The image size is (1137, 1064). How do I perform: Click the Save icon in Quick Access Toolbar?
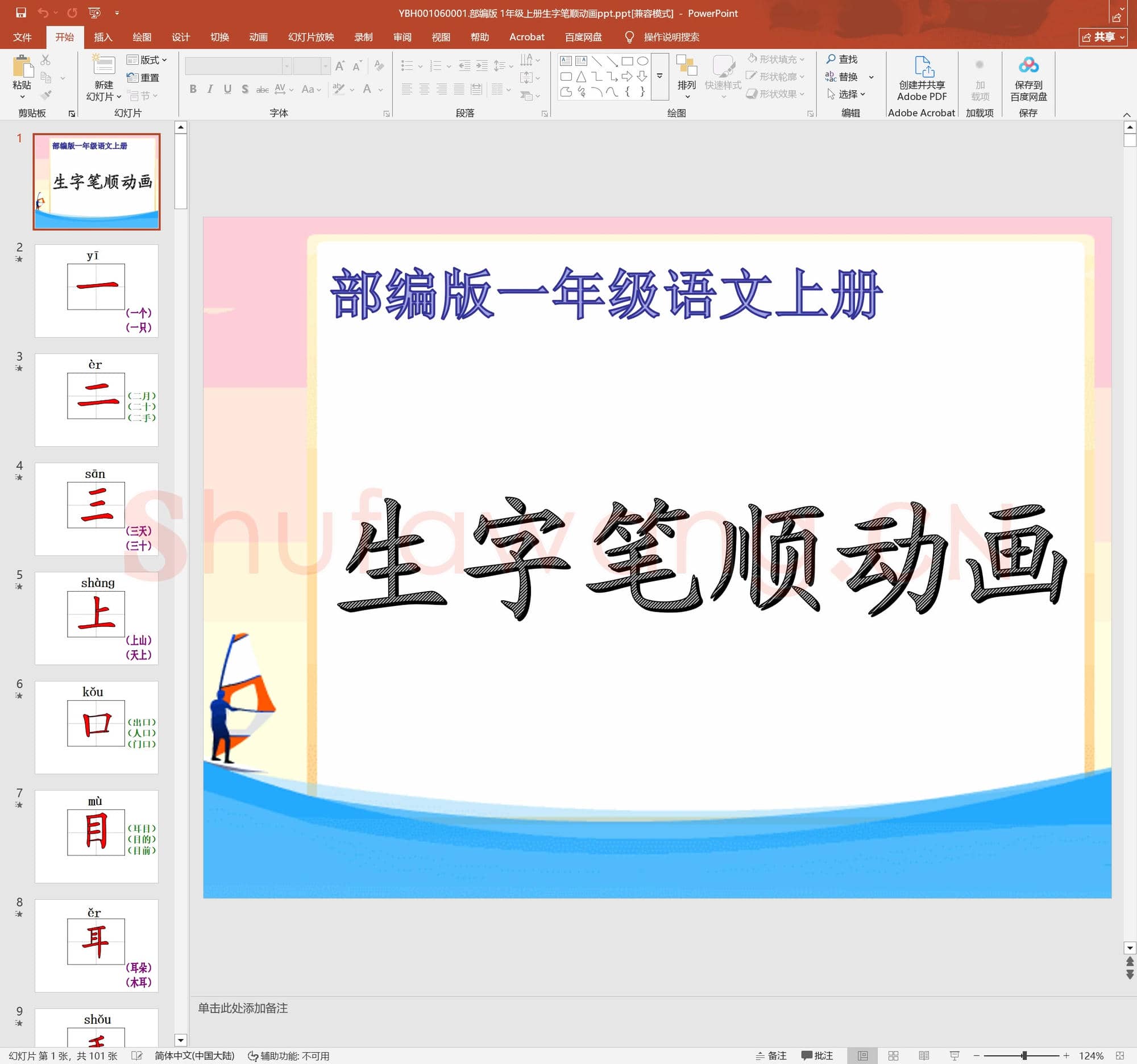point(21,13)
